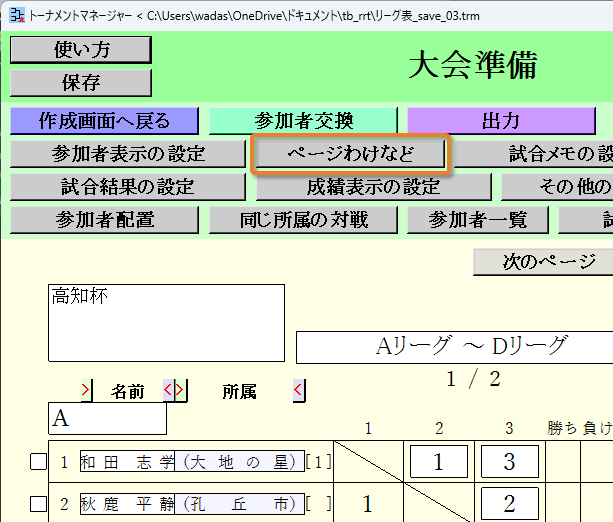
Task: Open 参加者配置 placement button
Action: tap(104, 220)
